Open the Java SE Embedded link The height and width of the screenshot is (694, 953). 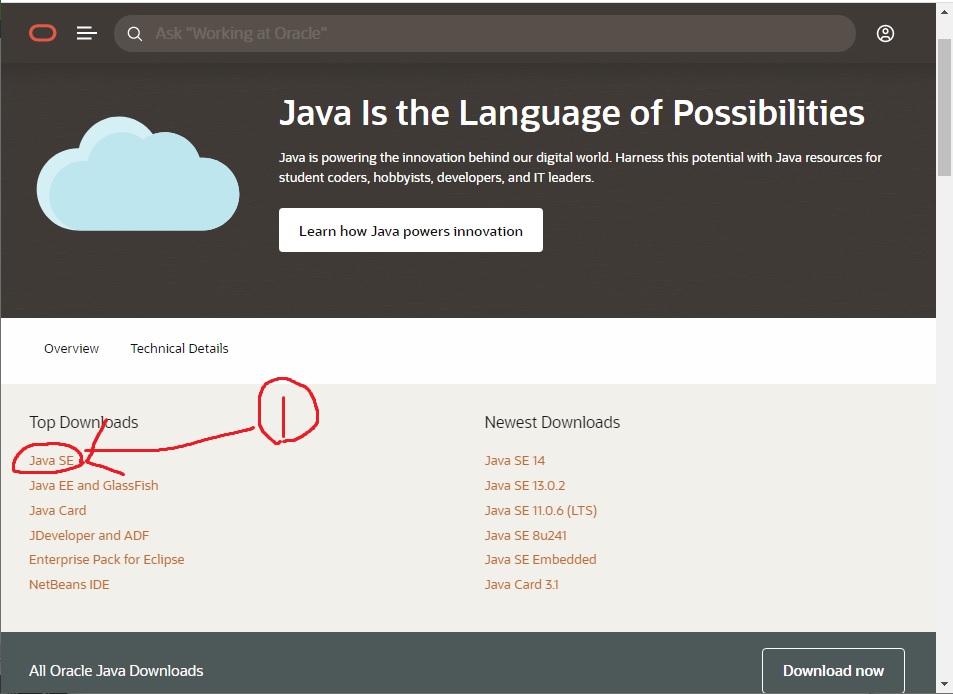click(540, 560)
